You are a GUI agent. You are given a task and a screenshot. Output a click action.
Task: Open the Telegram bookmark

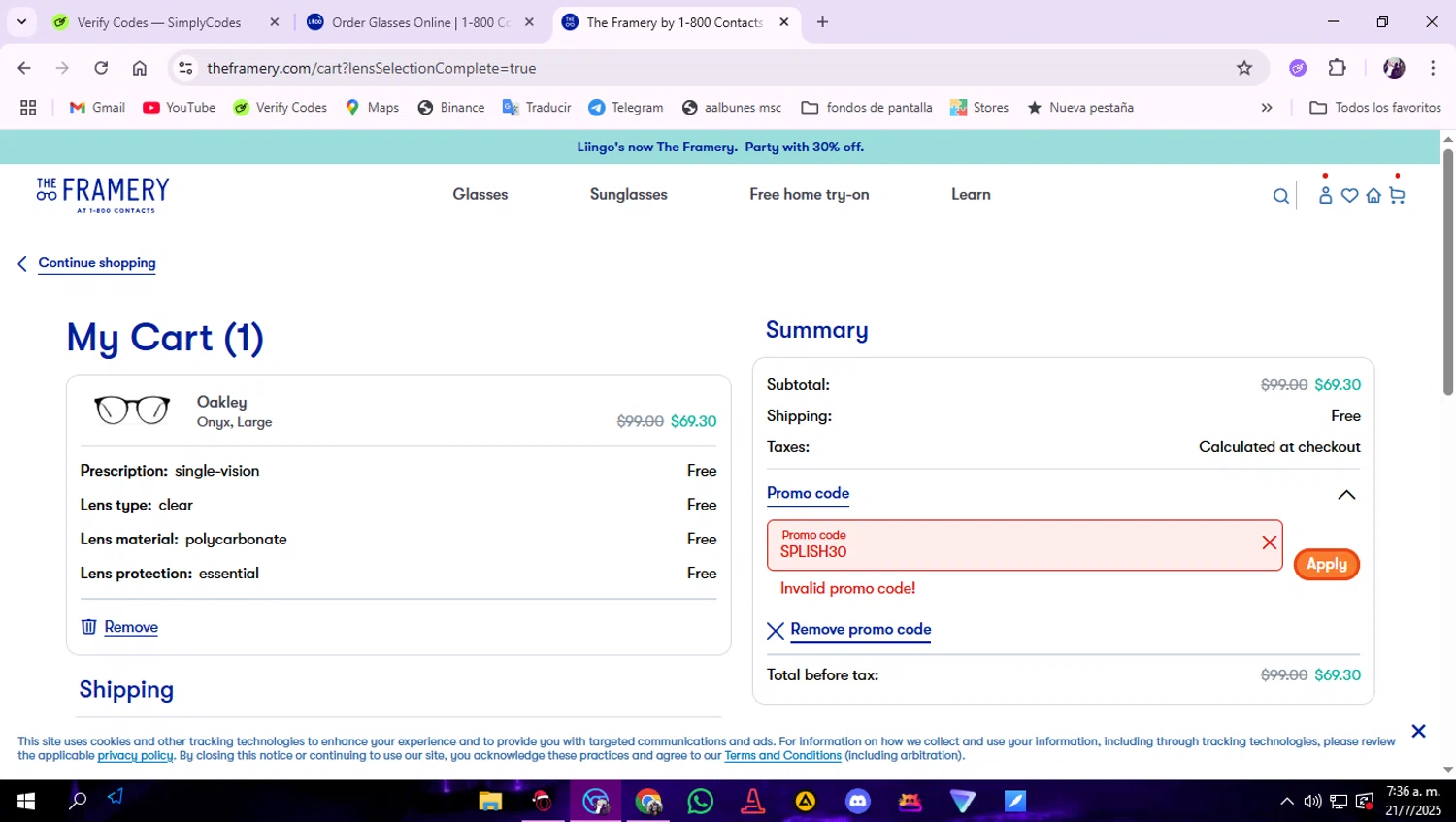tap(626, 108)
